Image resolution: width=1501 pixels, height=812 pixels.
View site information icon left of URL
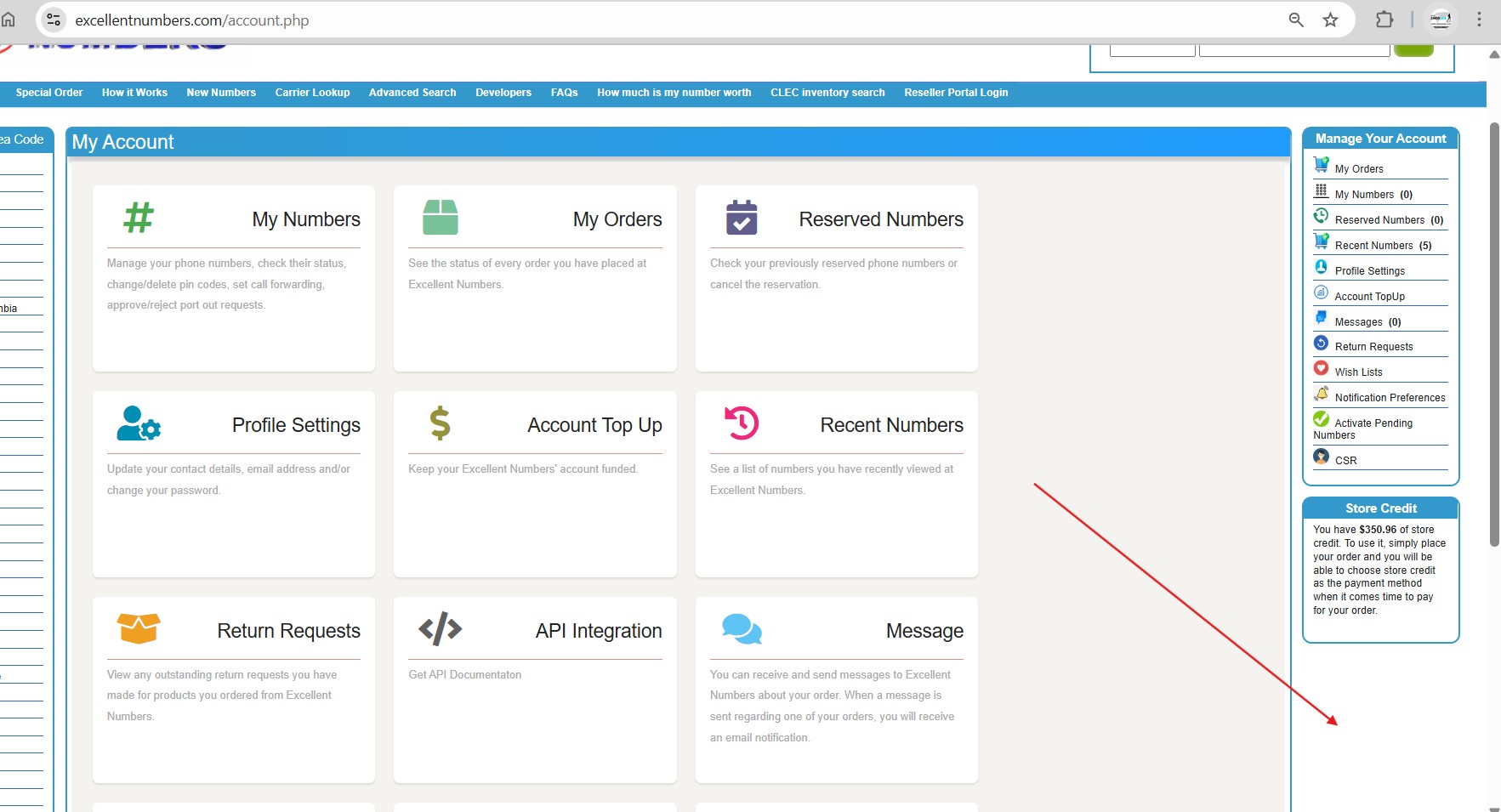tap(53, 20)
